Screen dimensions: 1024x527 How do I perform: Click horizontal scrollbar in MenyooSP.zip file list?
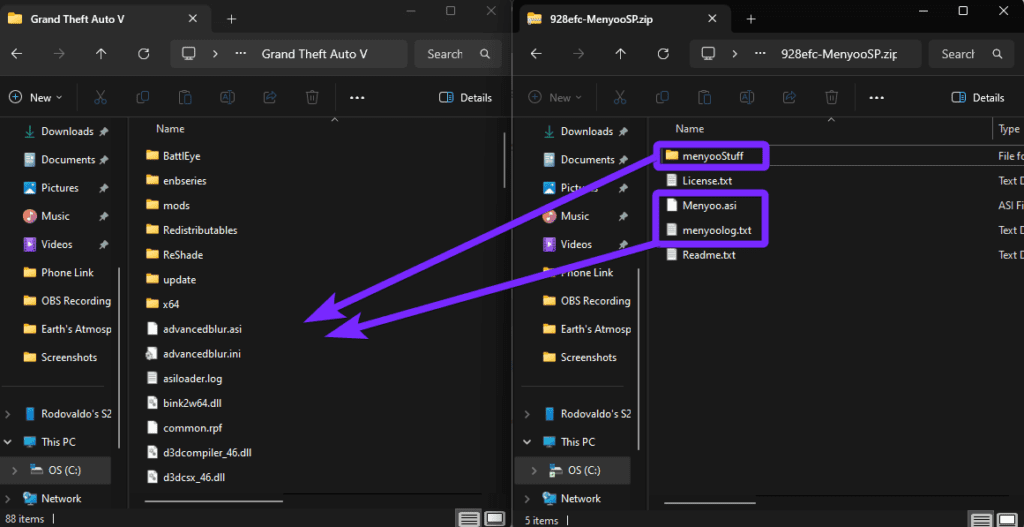[709, 502]
